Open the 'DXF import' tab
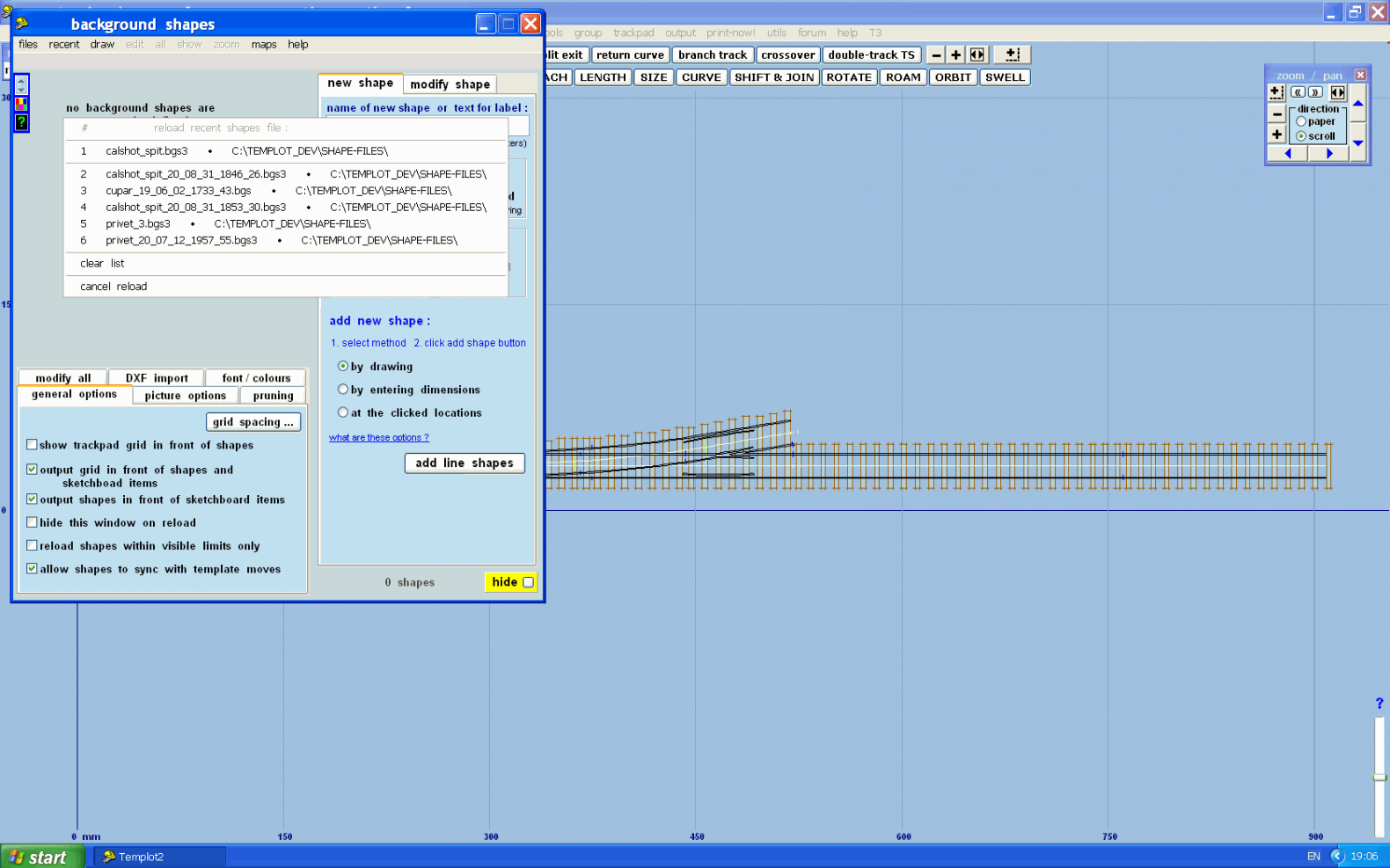Screen dimensions: 1390x868 point(157,378)
